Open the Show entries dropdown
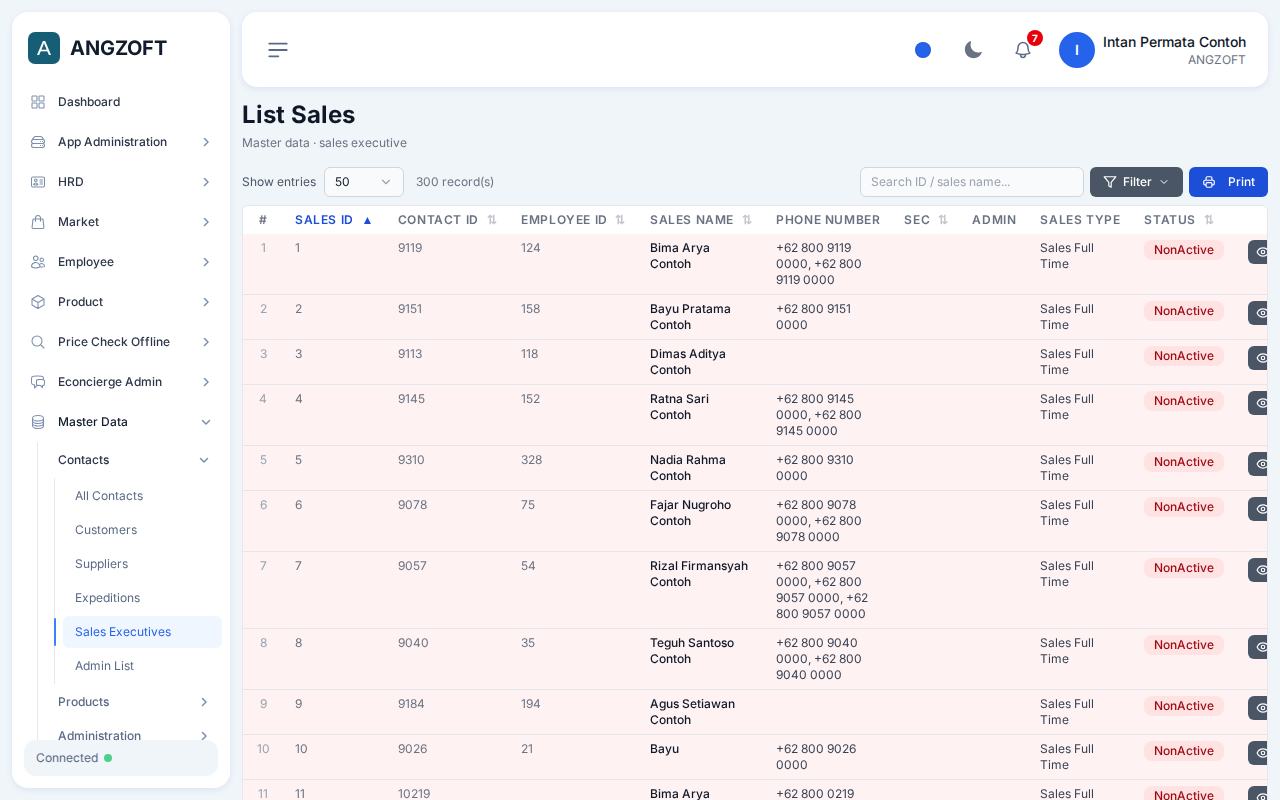The height and width of the screenshot is (800, 1280). pos(364,182)
